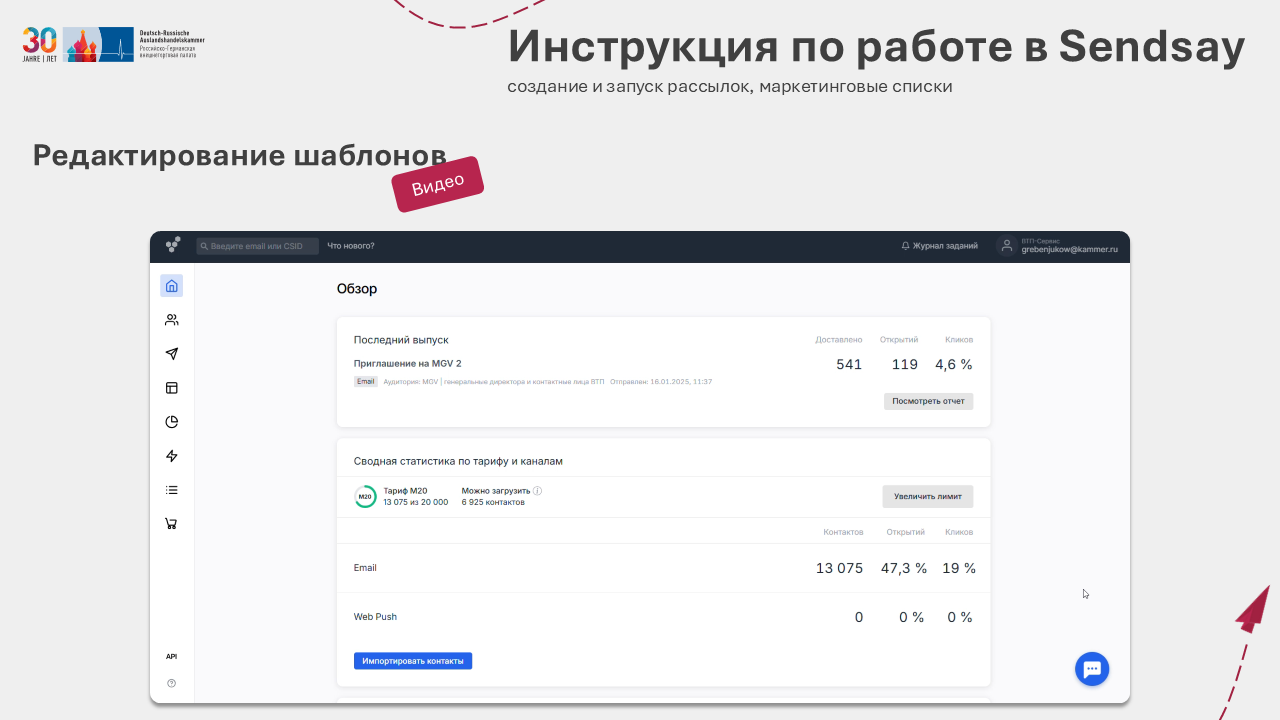Open the templates layout sidebar icon
Image resolution: width=1280 pixels, height=720 pixels.
(171, 388)
